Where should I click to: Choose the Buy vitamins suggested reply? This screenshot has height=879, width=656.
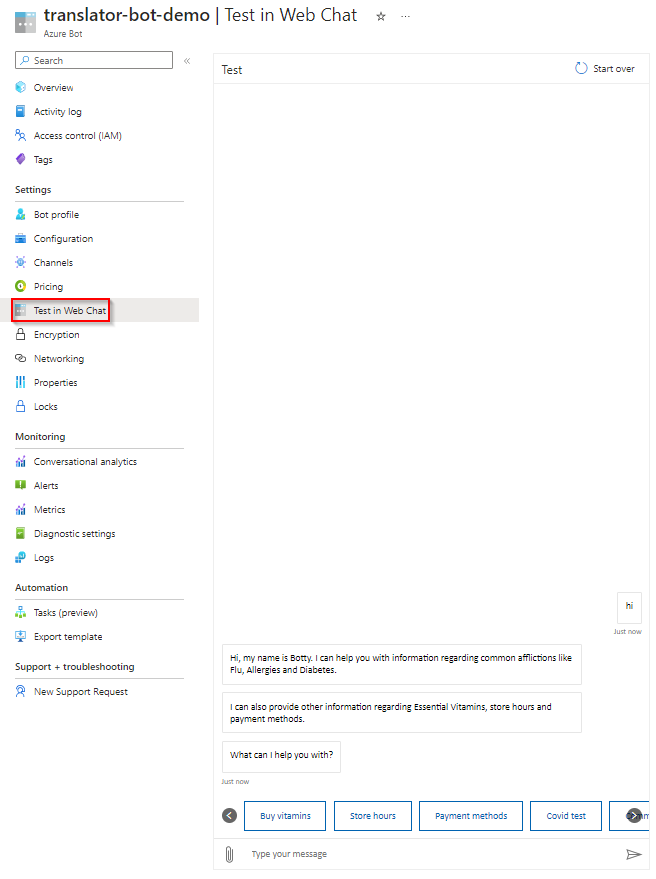coord(285,816)
